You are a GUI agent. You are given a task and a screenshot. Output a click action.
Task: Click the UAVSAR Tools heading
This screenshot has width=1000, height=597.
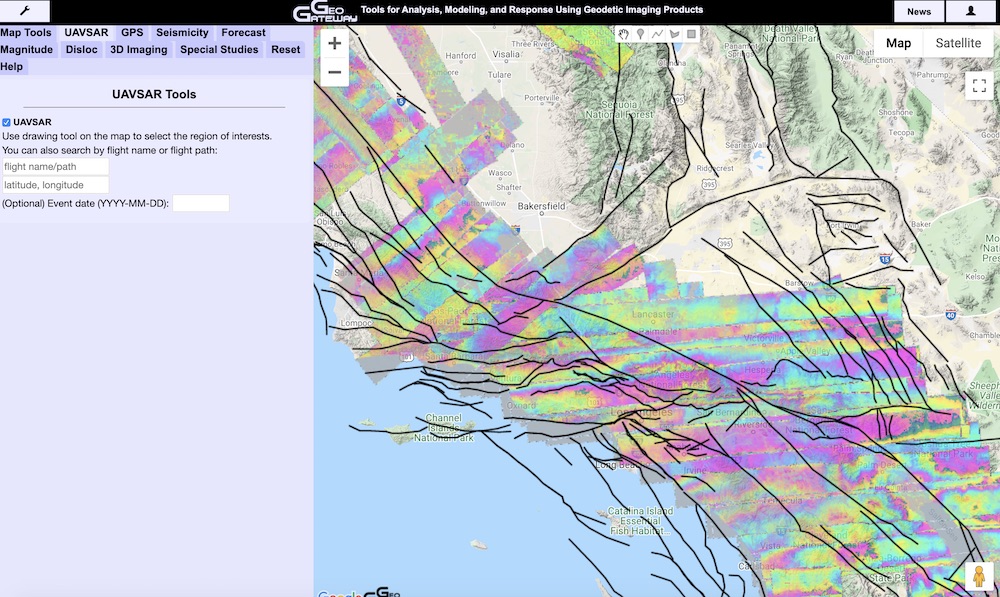(154, 94)
